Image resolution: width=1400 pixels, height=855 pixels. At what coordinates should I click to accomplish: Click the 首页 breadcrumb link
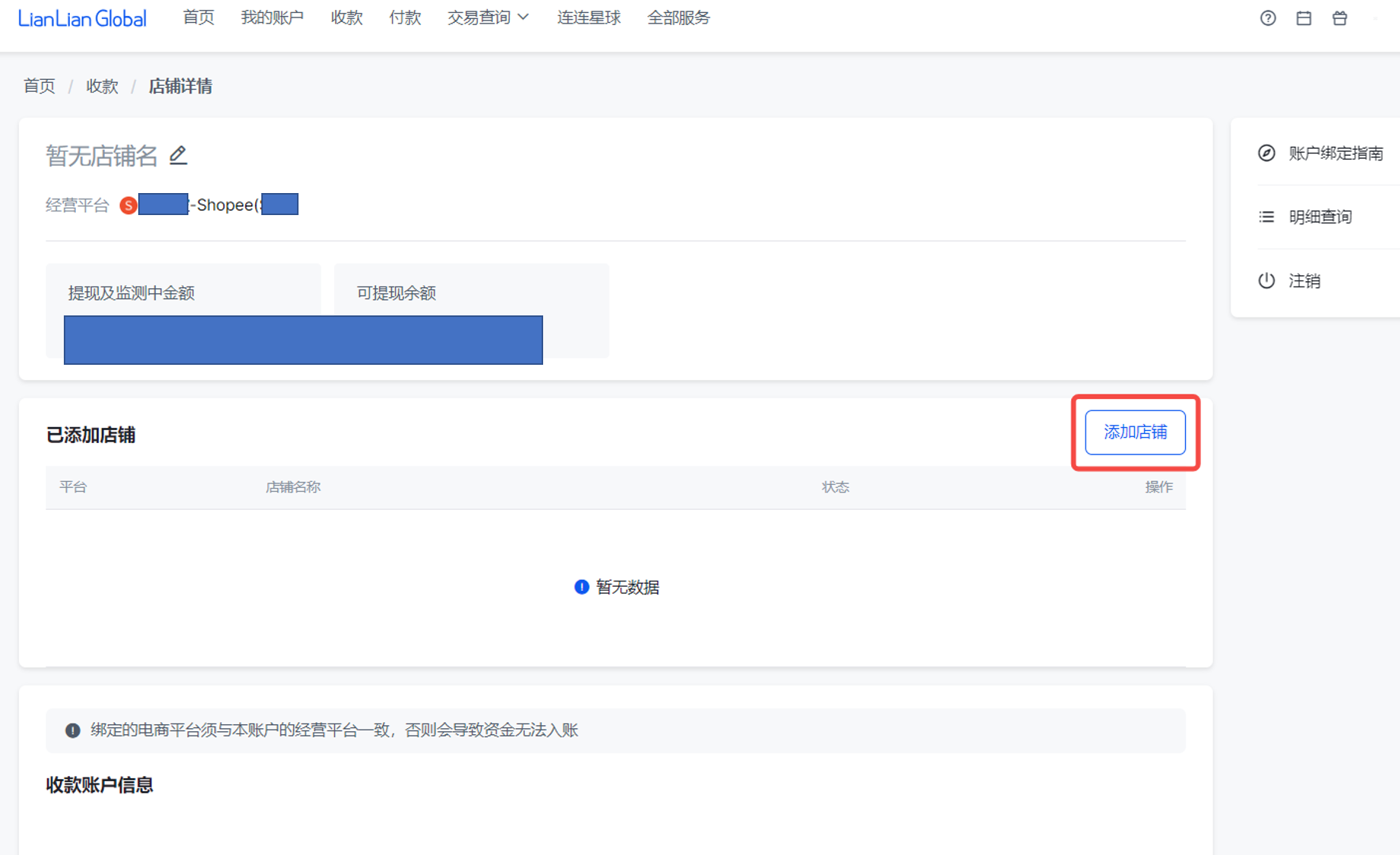(40, 86)
